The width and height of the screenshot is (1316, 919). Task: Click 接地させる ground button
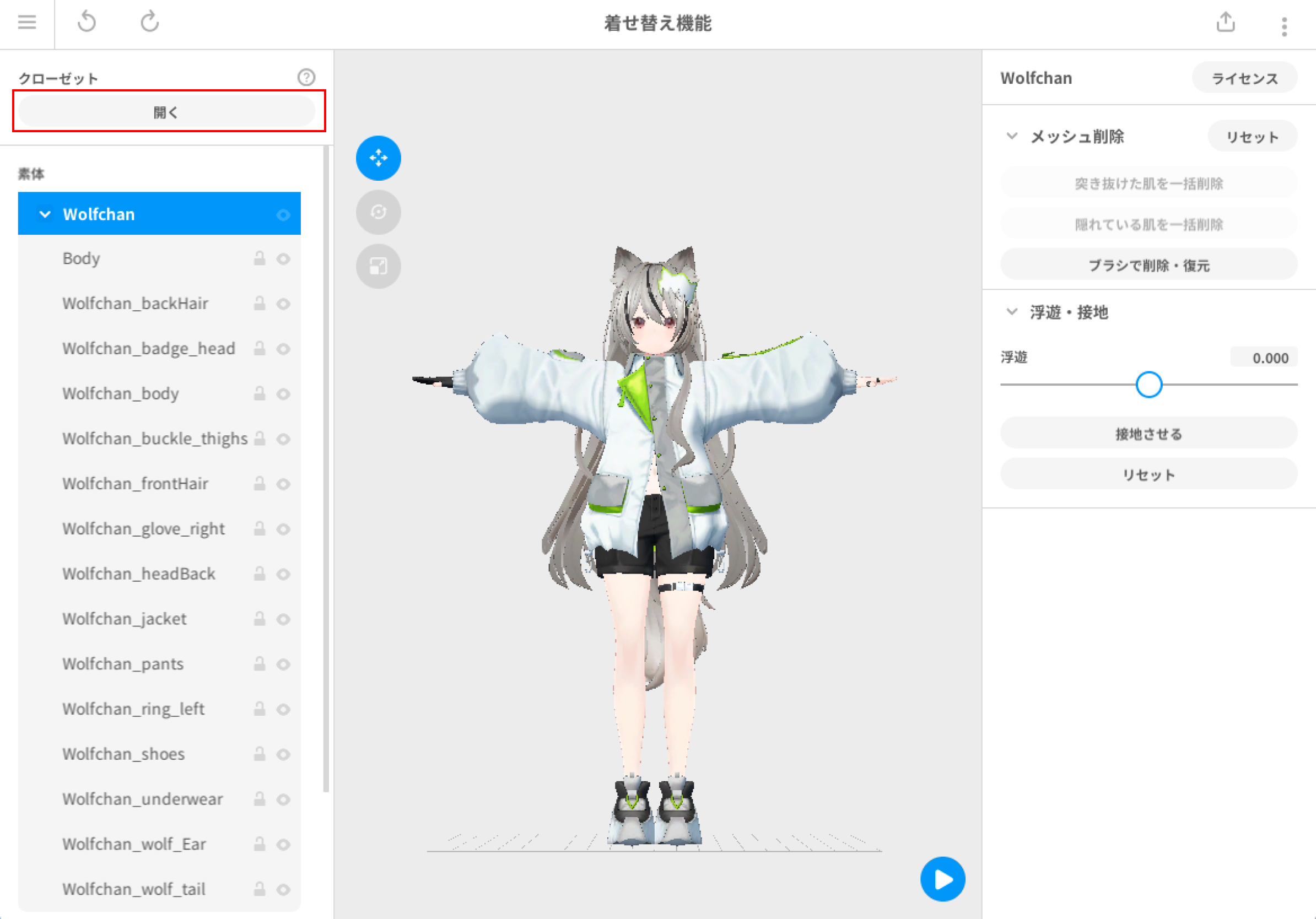point(1148,433)
